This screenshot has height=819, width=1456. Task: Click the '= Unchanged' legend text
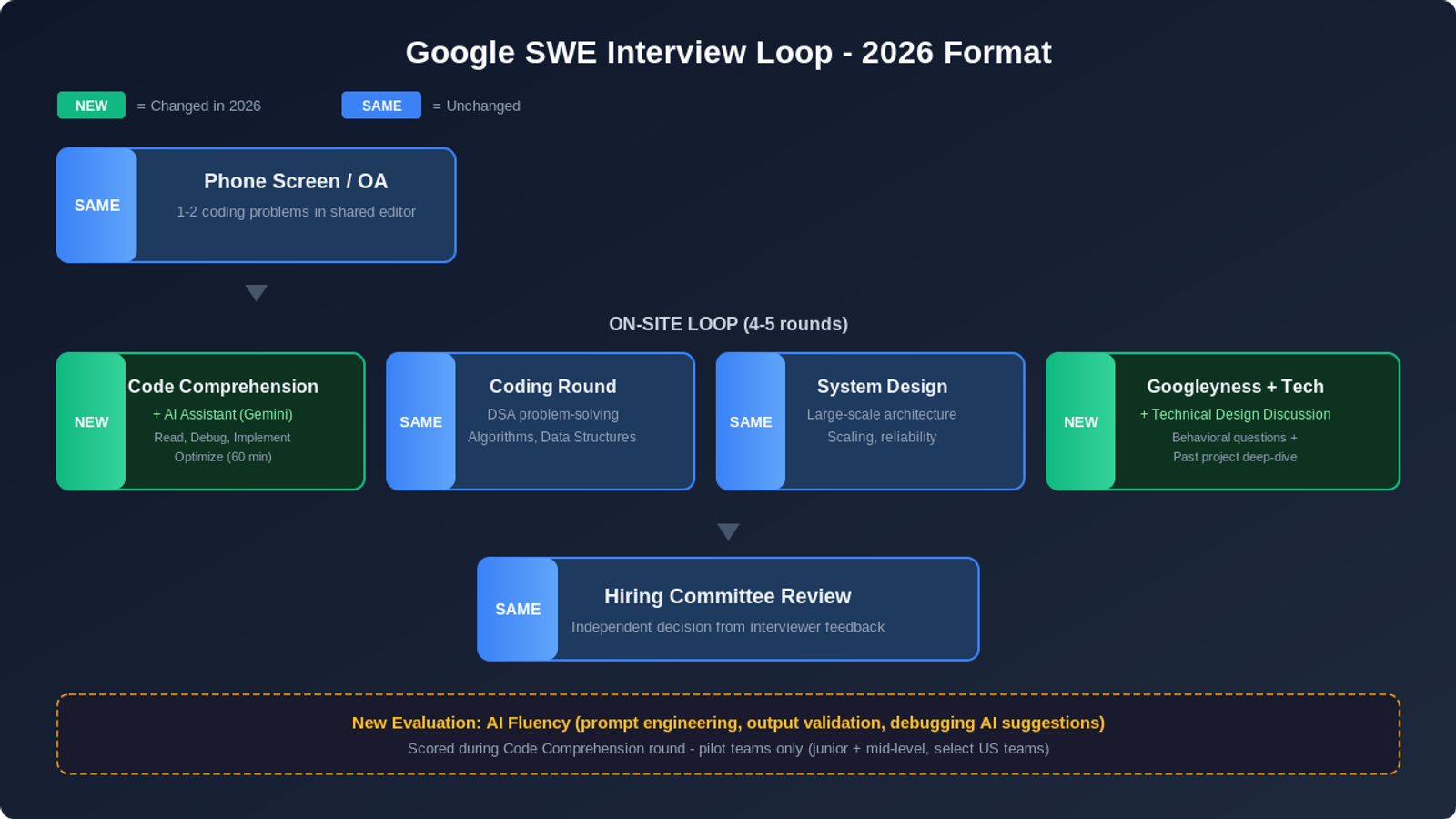476,106
